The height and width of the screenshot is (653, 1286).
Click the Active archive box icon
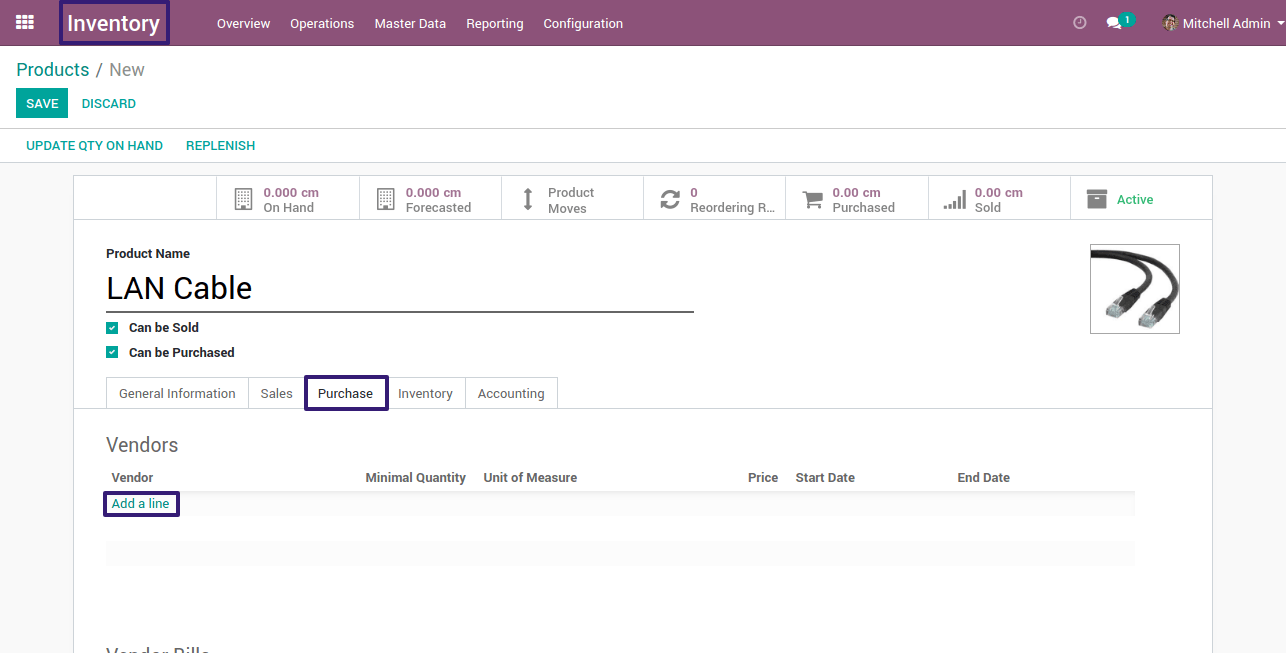coord(1097,199)
